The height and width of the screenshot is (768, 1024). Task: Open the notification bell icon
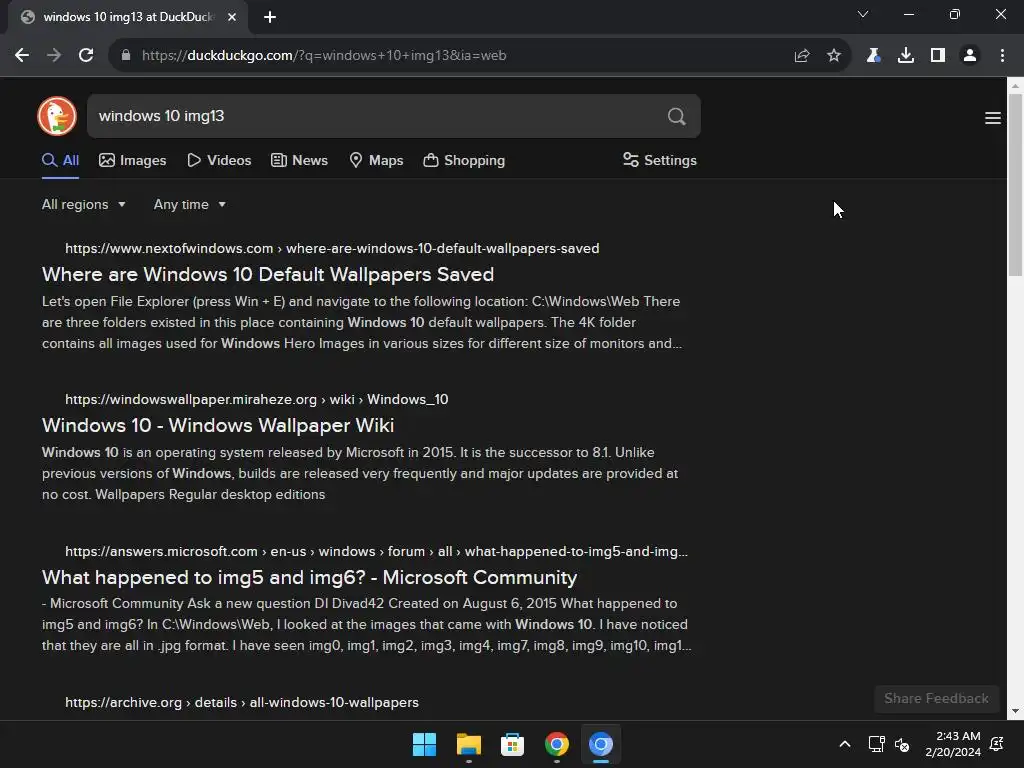(997, 744)
